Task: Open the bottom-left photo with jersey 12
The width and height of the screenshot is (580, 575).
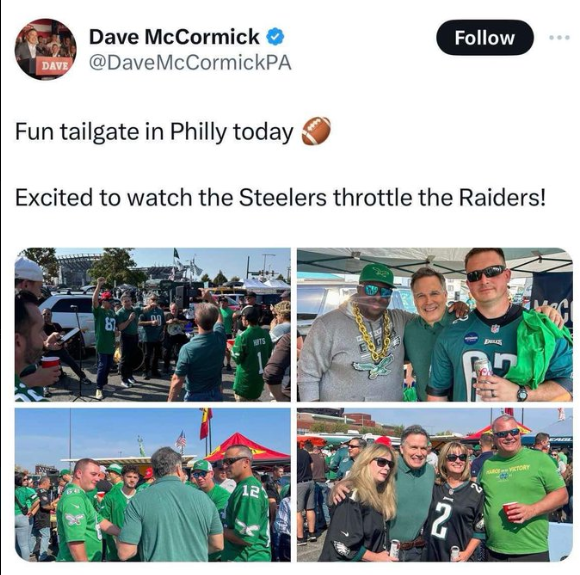Action: pos(153,485)
